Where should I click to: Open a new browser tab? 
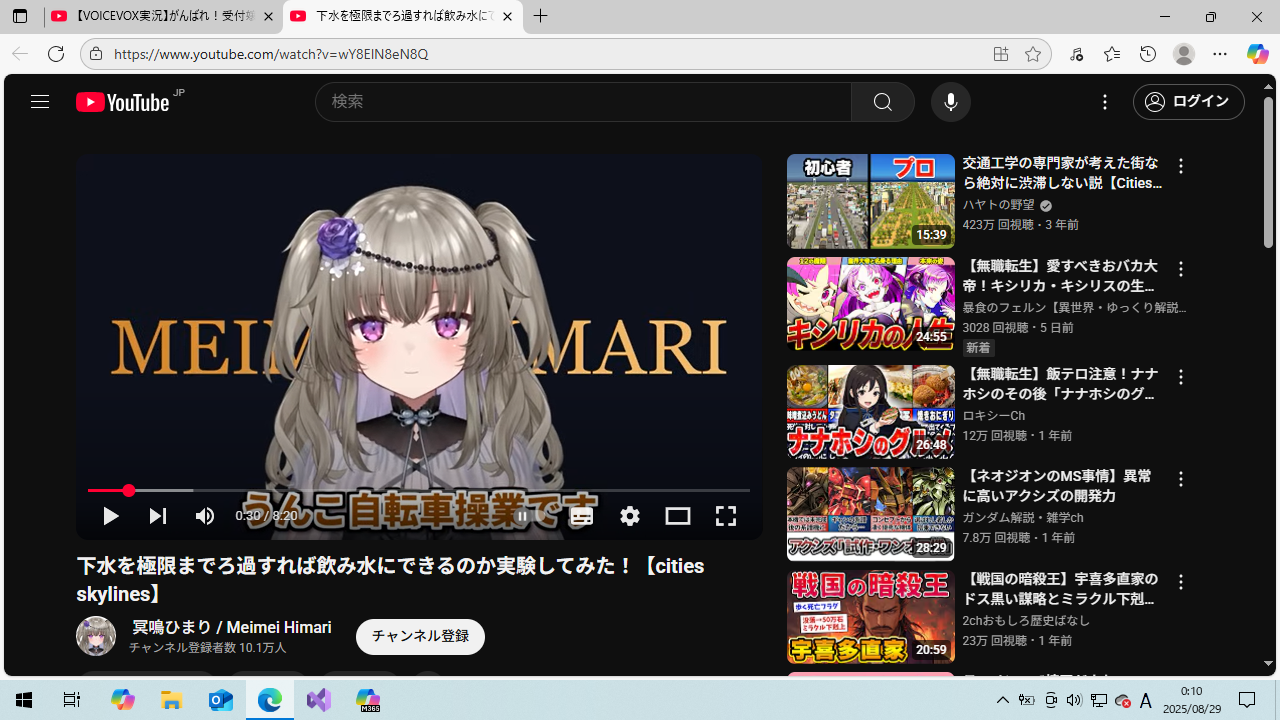tap(541, 16)
